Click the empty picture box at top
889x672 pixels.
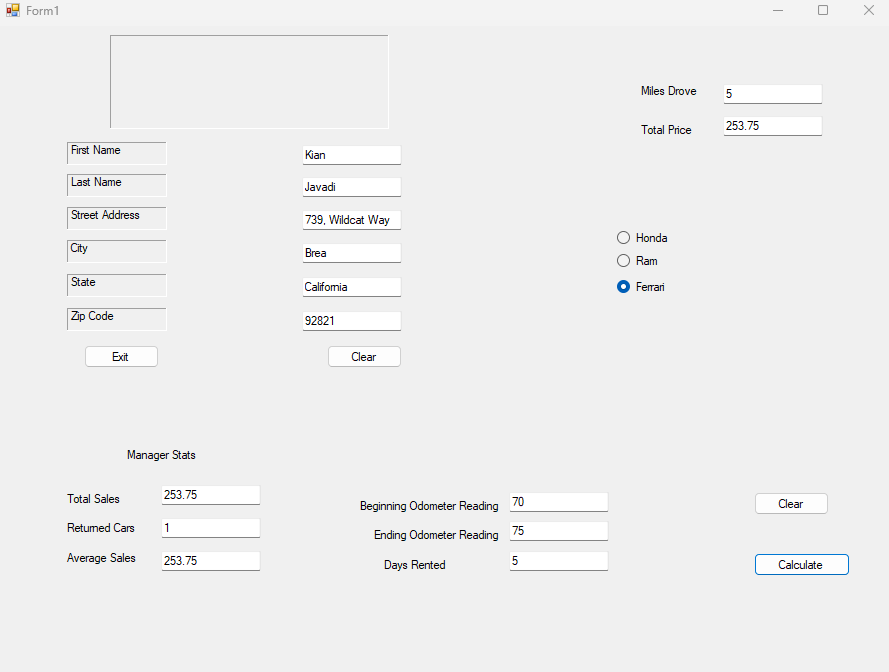[x=249, y=82]
